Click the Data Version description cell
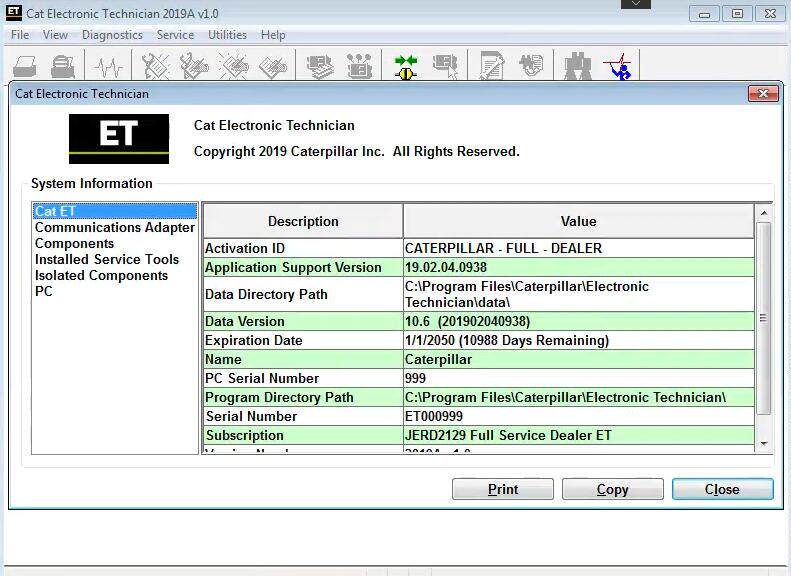 tap(303, 321)
